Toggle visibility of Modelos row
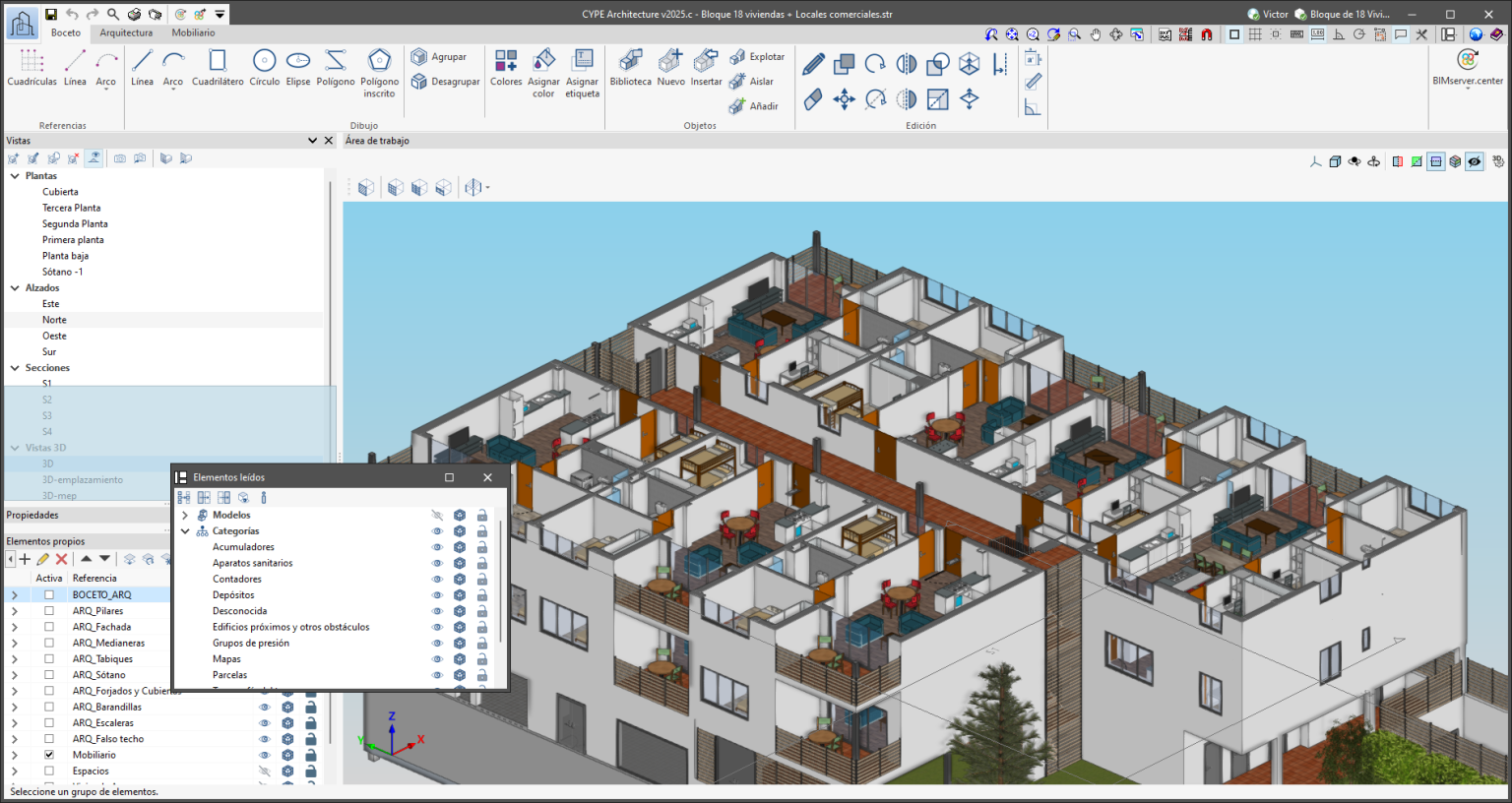 coord(437,516)
